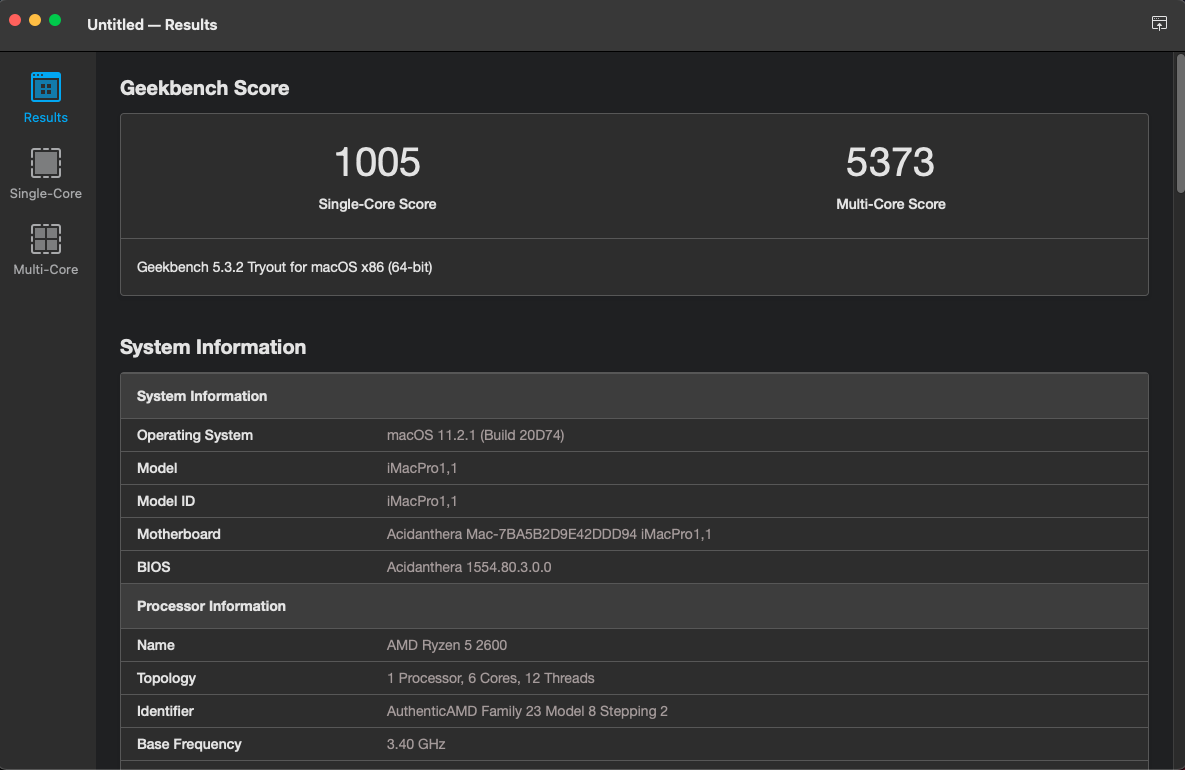Click the "Untitled — Results" window title
The height and width of the screenshot is (770, 1185).
coord(152,24)
